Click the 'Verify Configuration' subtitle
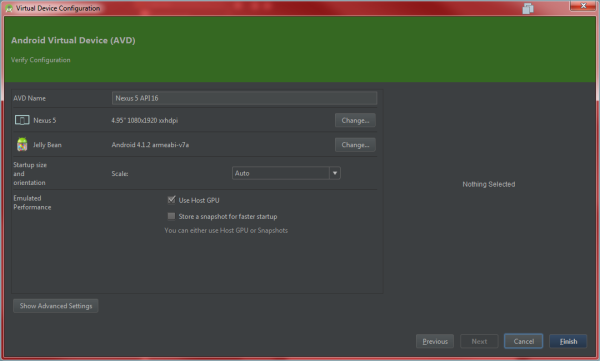Viewport: 600px width, 361px height. pyautogui.click(x=41, y=60)
